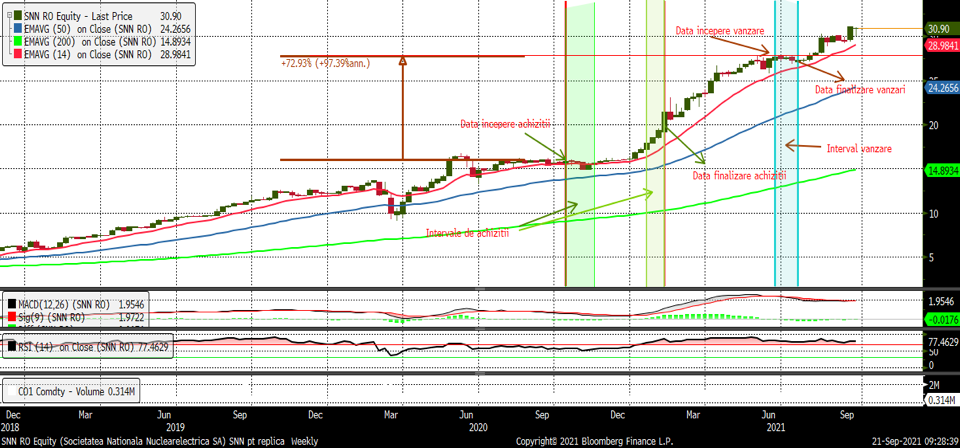Screen dimensions: 960x448
Task: Select 'Data incepere achizitii' annotation
Action: [506, 124]
